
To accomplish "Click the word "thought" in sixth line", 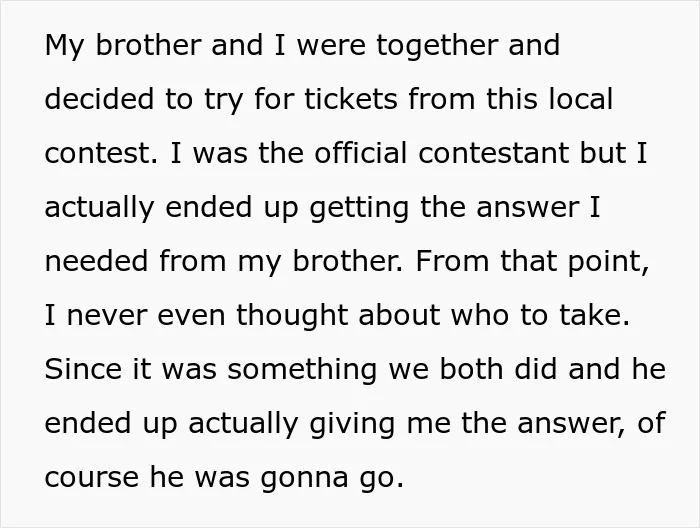I will click(x=292, y=317).
